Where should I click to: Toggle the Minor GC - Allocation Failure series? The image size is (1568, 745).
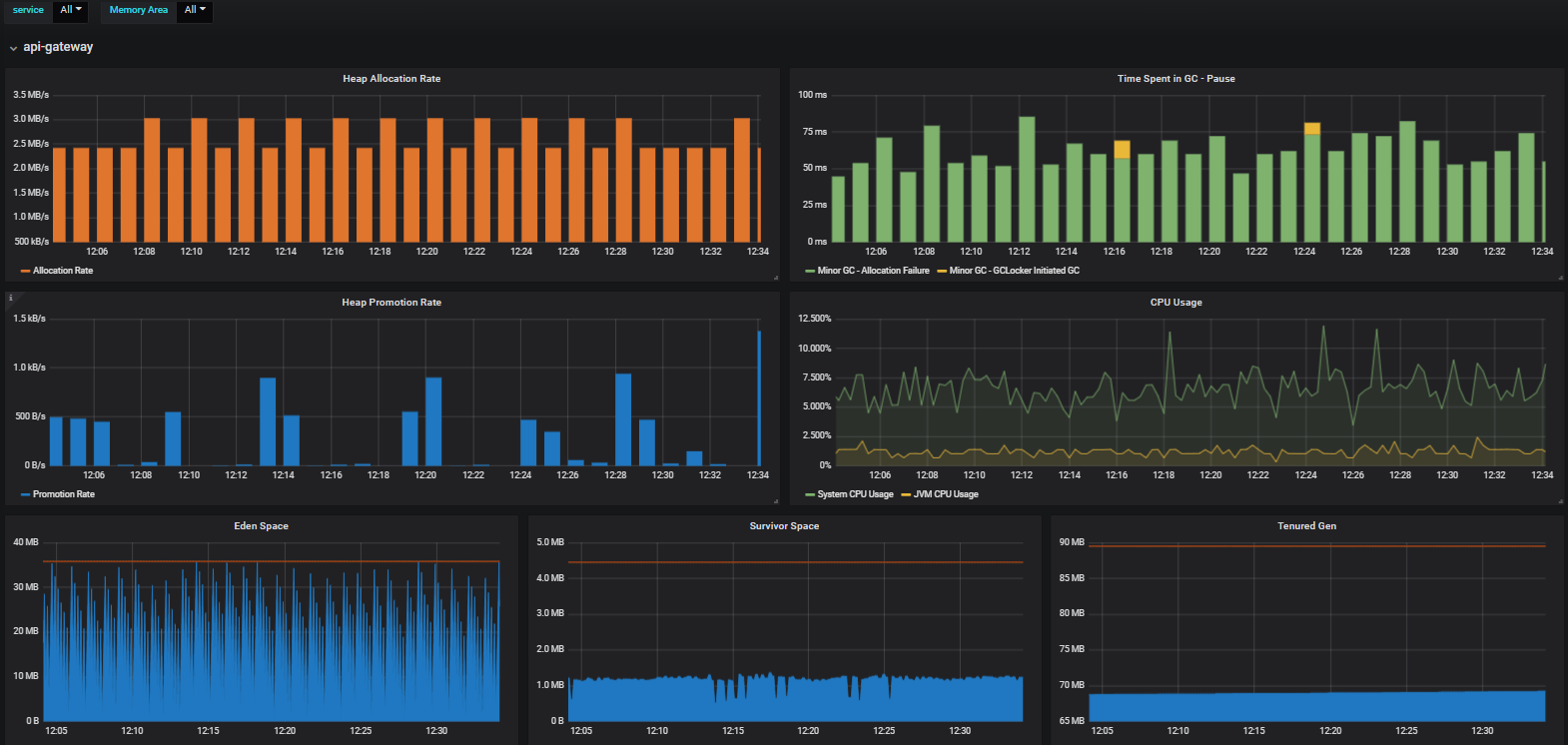pos(873,271)
